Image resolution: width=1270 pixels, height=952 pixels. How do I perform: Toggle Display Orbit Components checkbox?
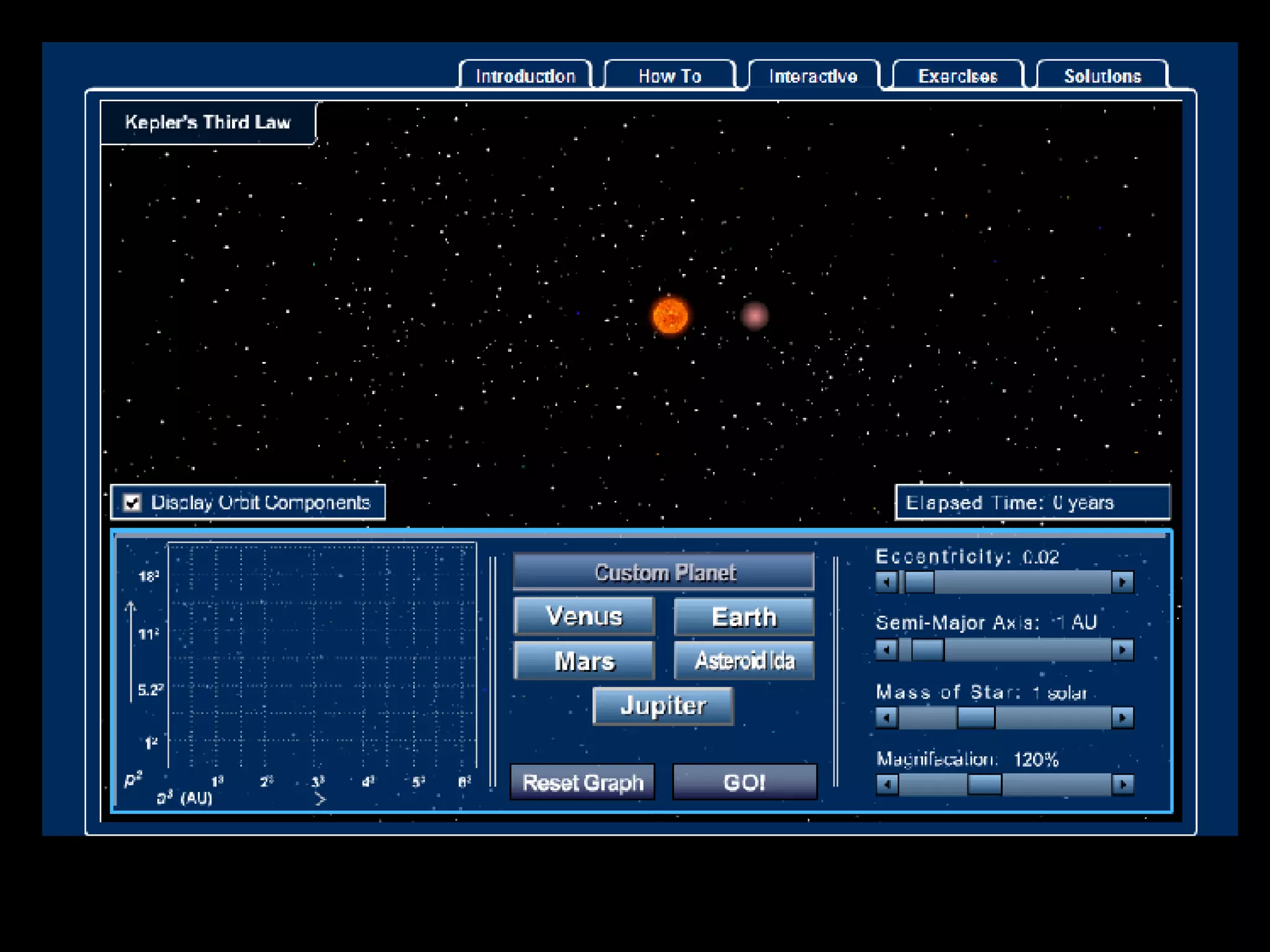click(x=132, y=502)
